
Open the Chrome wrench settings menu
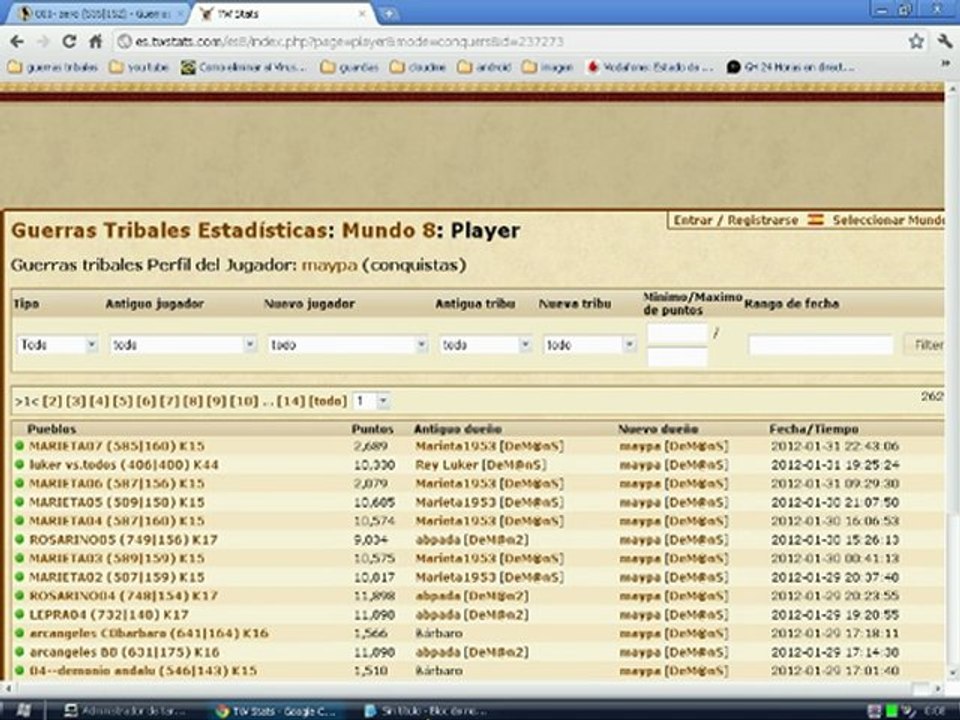click(x=945, y=42)
